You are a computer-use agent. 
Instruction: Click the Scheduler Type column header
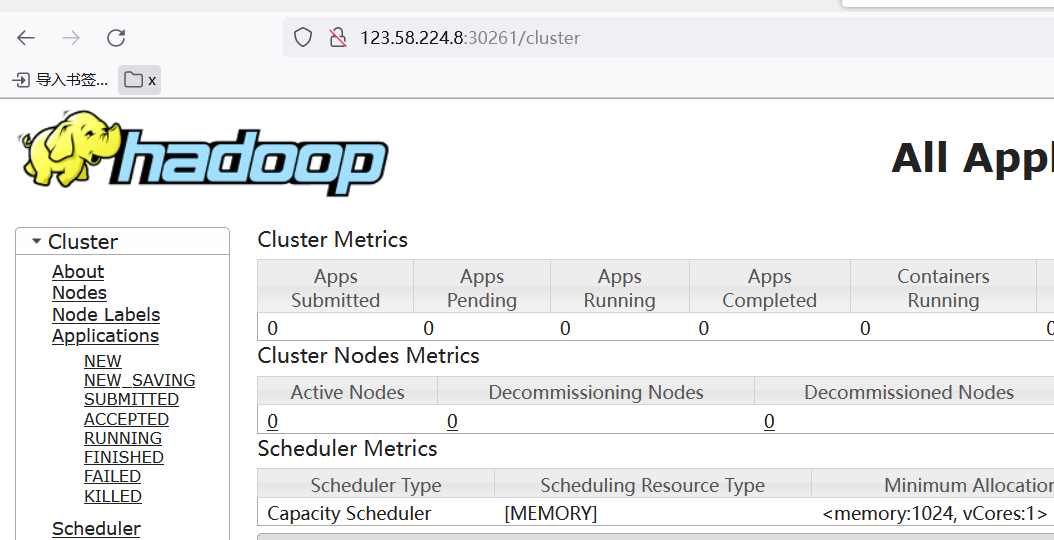coord(376,486)
